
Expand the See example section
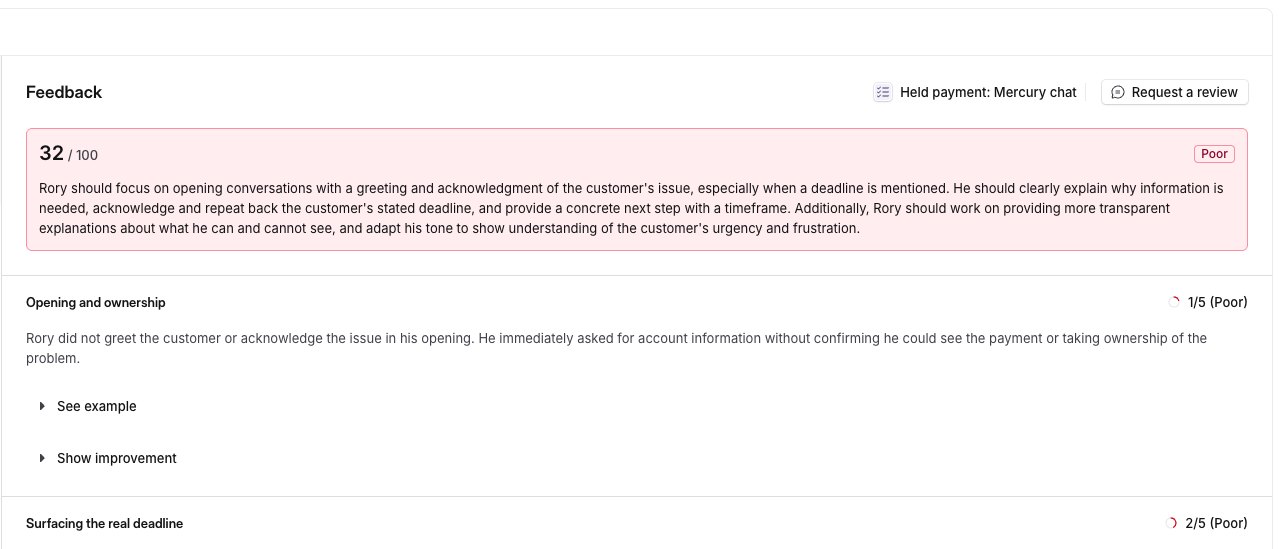coord(88,406)
